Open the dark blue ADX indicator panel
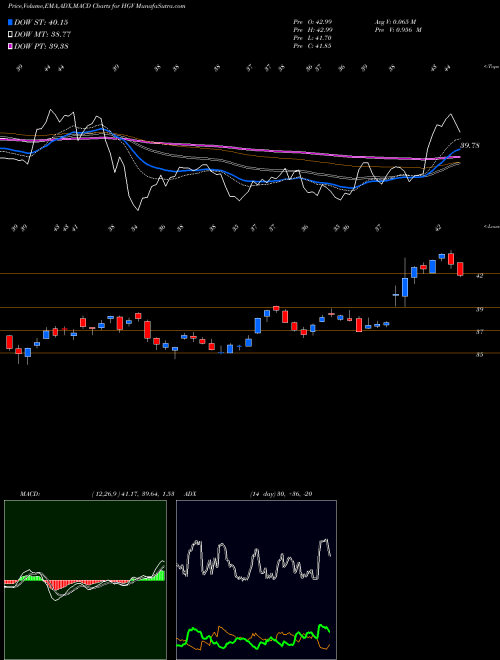The image size is (500, 660). tap(256, 580)
